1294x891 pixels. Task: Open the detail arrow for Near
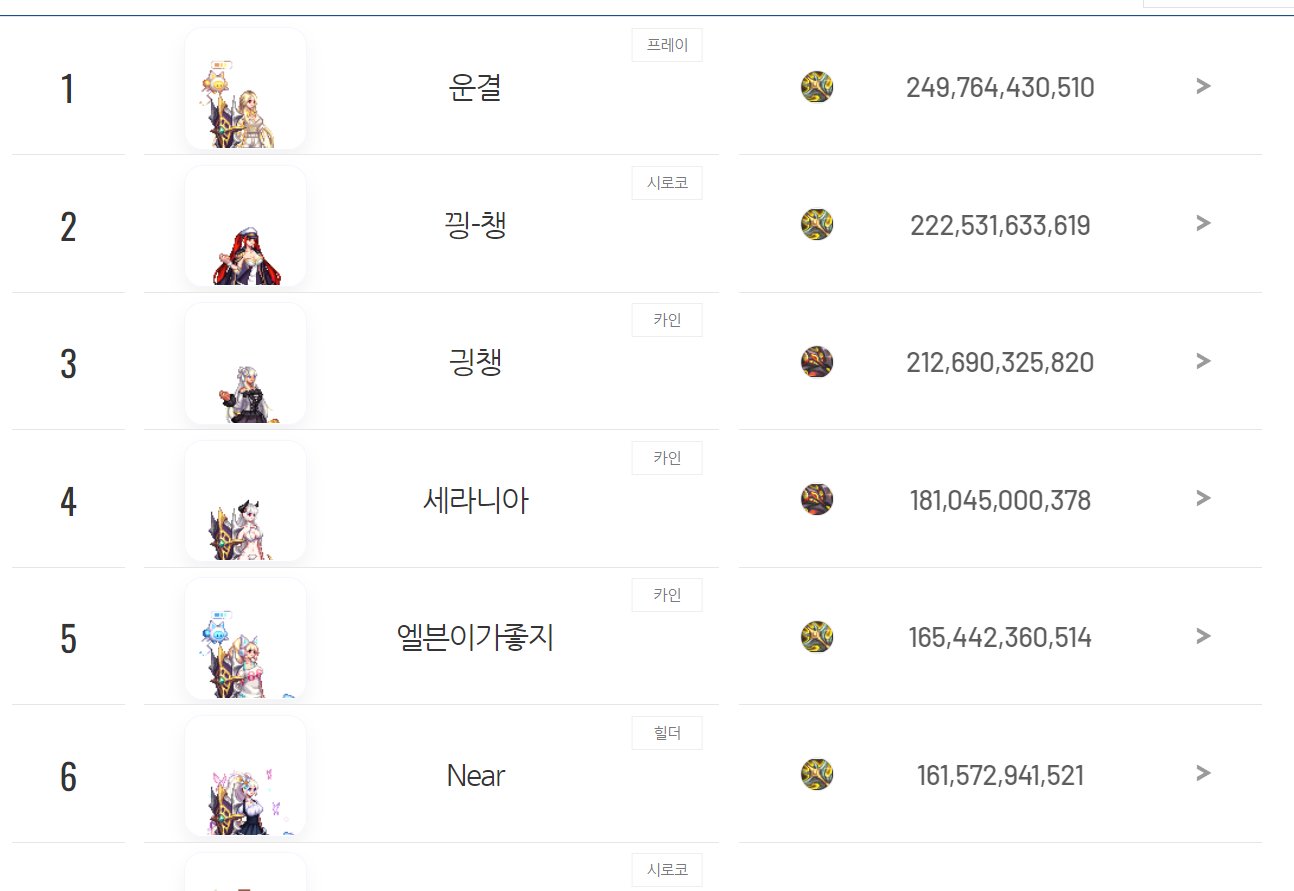pyautogui.click(x=1203, y=773)
